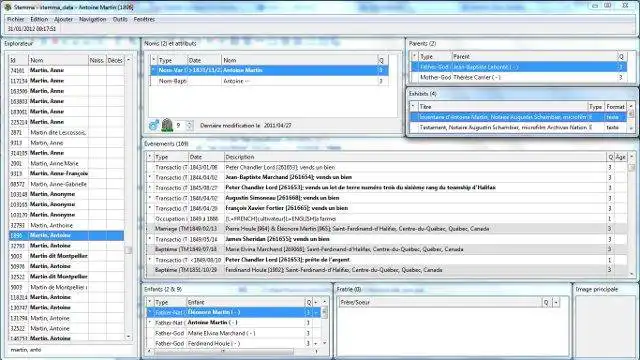Select the Nom-Bapt row 'Antoine'
The width and height of the screenshot is (640, 360).
click(x=269, y=81)
